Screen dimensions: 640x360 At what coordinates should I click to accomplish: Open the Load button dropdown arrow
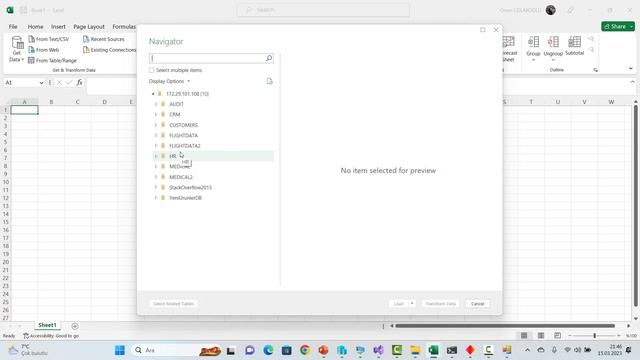pyautogui.click(x=412, y=304)
